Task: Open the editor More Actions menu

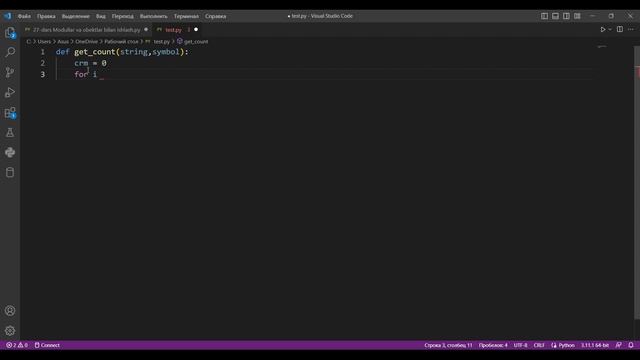Action: 631,29
